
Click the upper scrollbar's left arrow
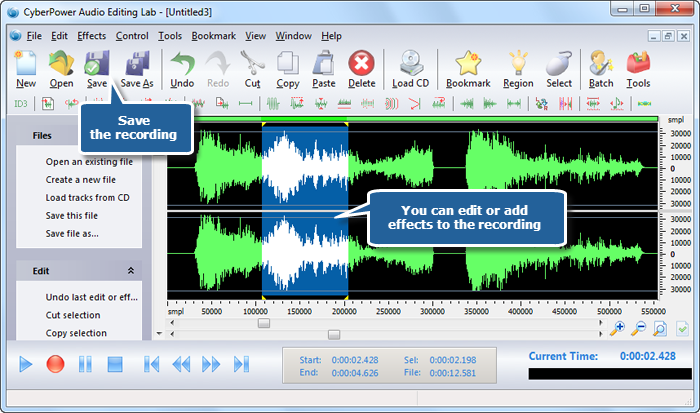pos(172,322)
